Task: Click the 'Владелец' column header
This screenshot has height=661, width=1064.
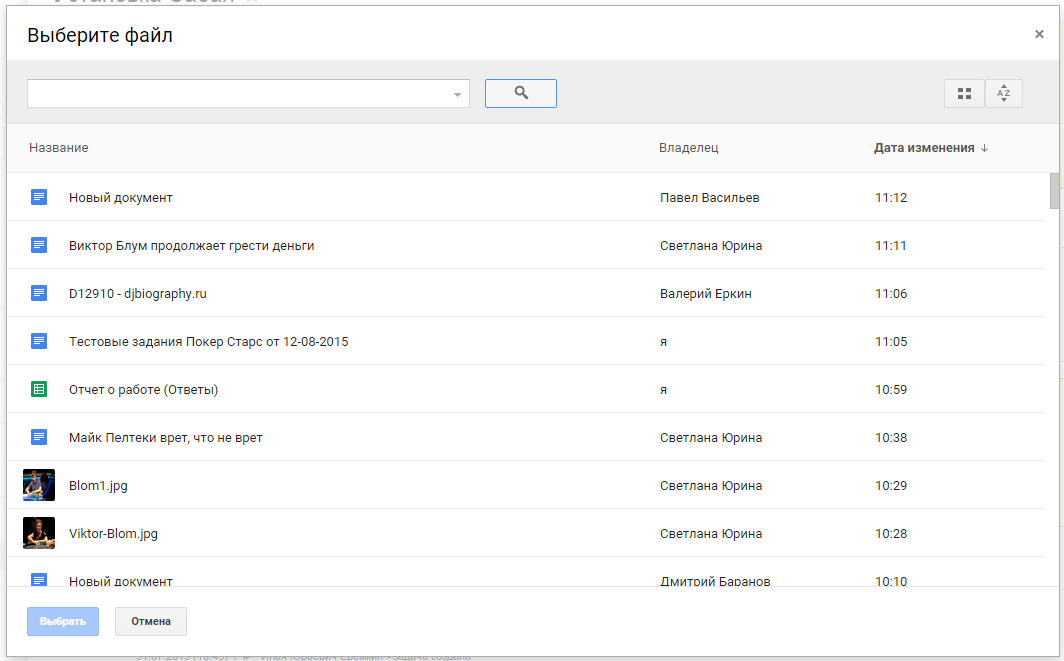Action: click(688, 148)
